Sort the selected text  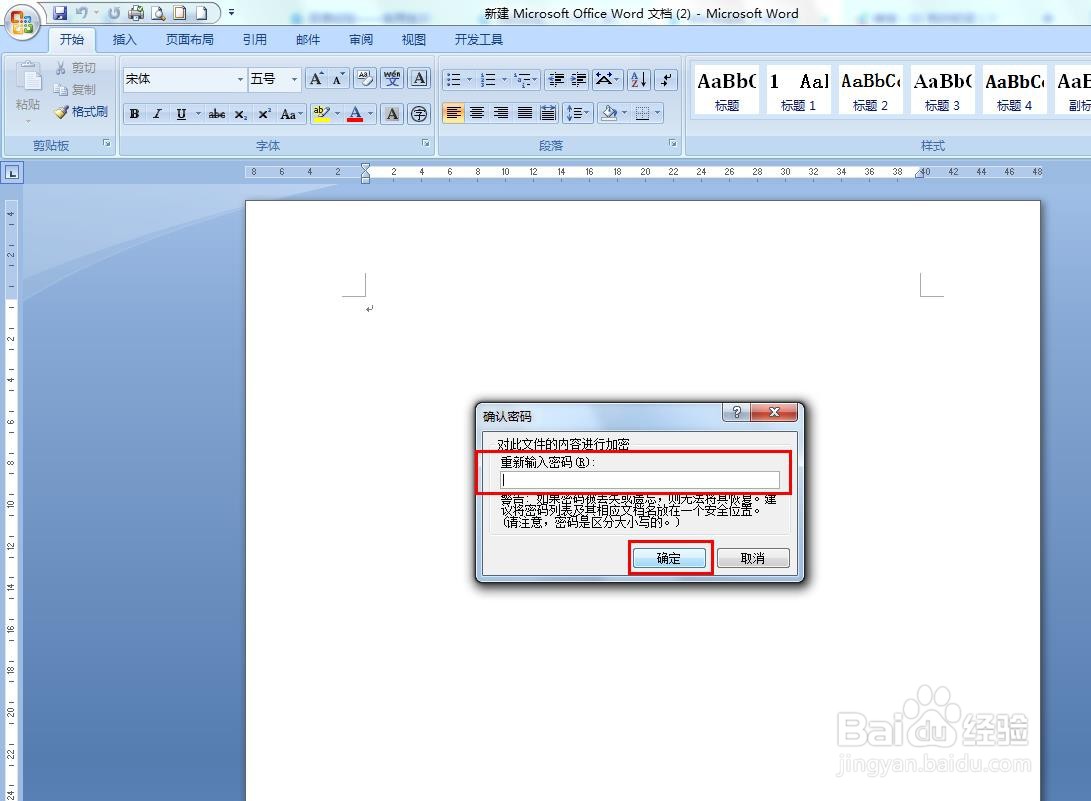point(639,79)
